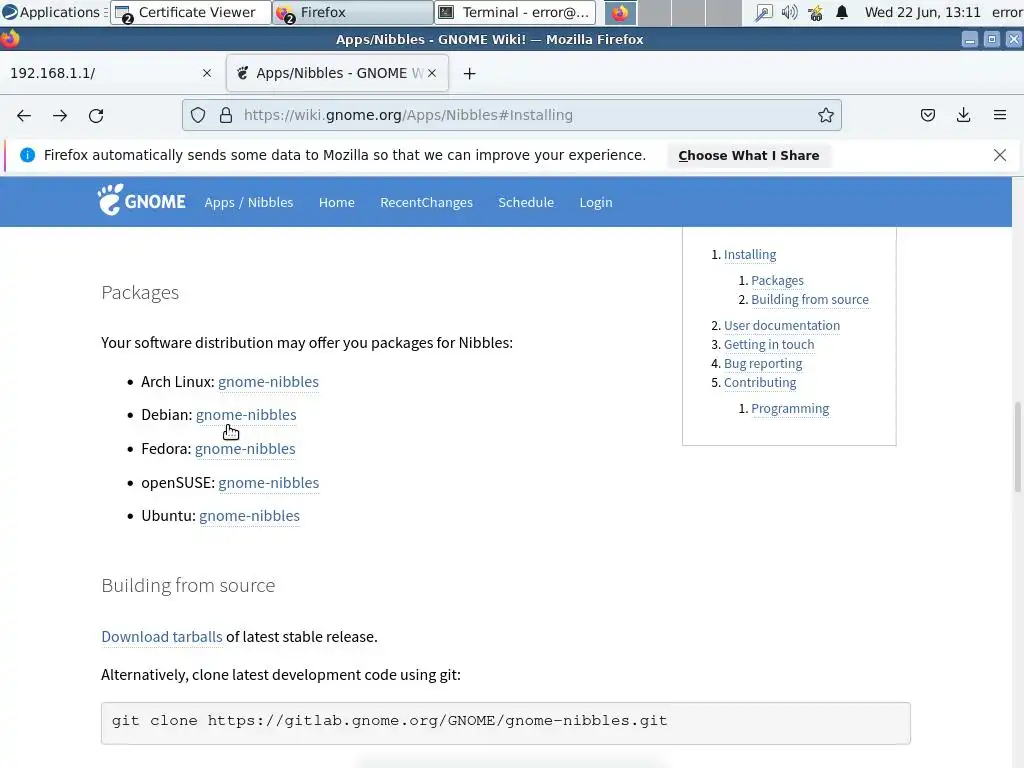Open notifications bell in system tray
Image resolution: width=1024 pixels, height=768 pixels.
coord(842,12)
